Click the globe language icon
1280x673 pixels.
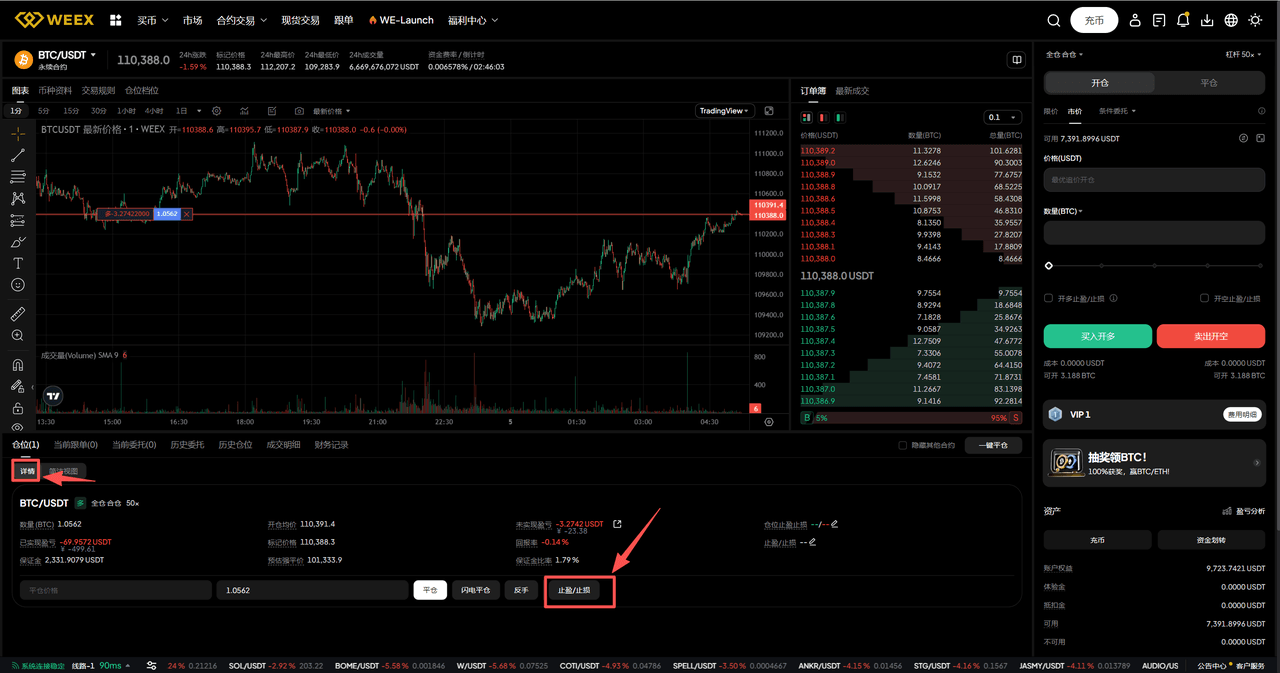[x=1231, y=20]
